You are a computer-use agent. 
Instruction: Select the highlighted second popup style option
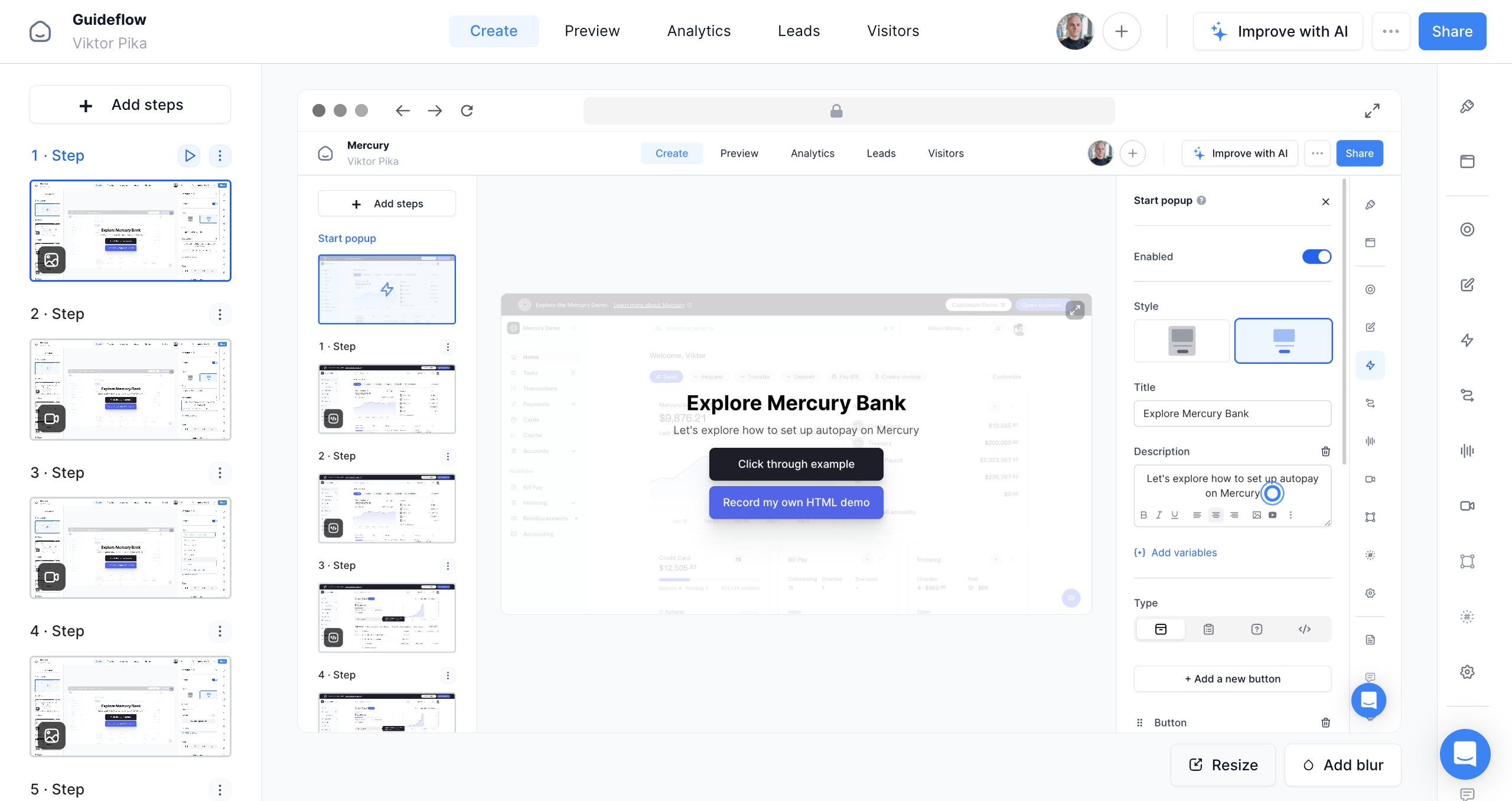click(x=1283, y=341)
